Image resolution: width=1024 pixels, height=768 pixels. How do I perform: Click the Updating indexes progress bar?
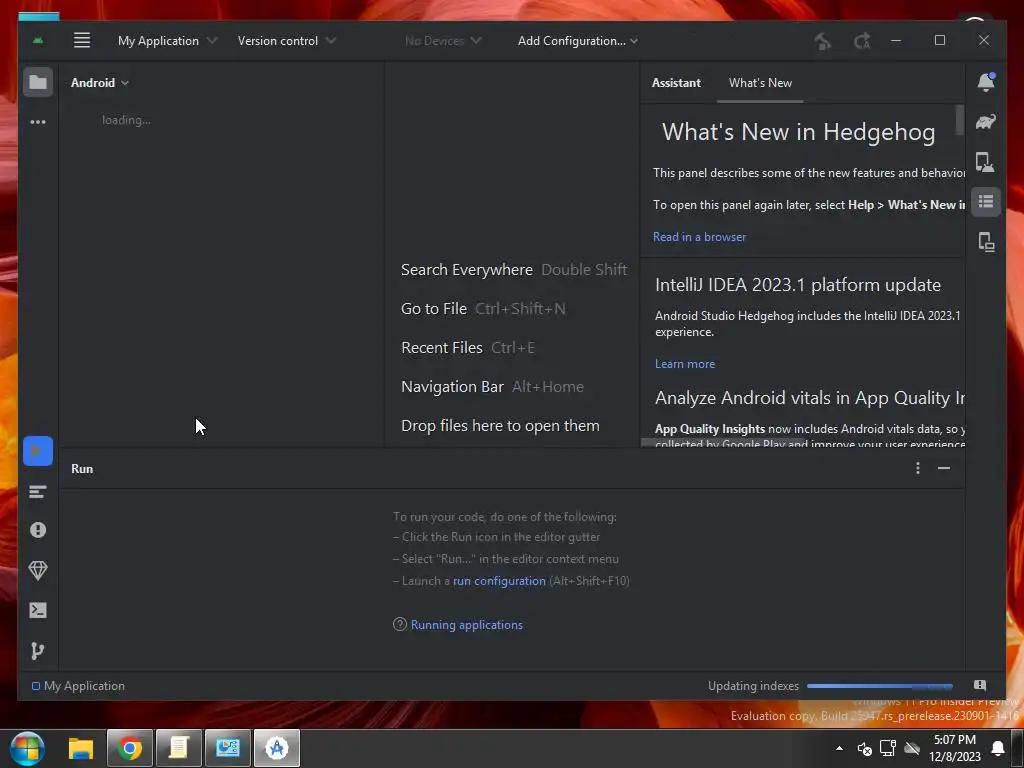[x=880, y=686]
